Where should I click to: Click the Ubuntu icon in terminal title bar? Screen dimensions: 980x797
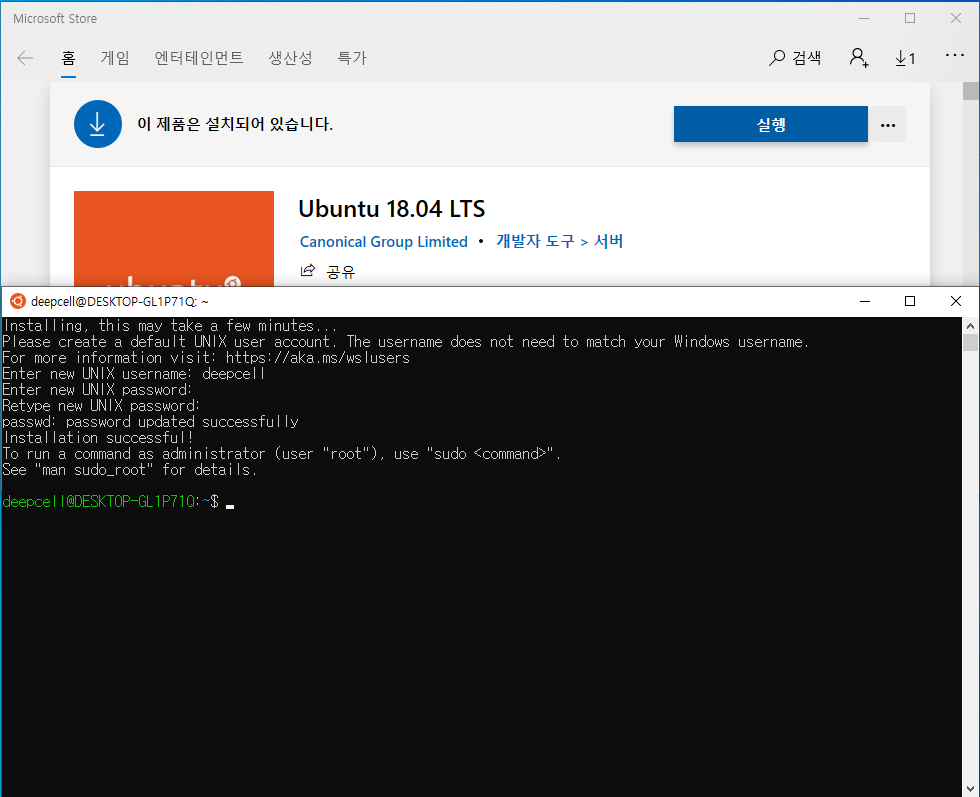[18, 301]
